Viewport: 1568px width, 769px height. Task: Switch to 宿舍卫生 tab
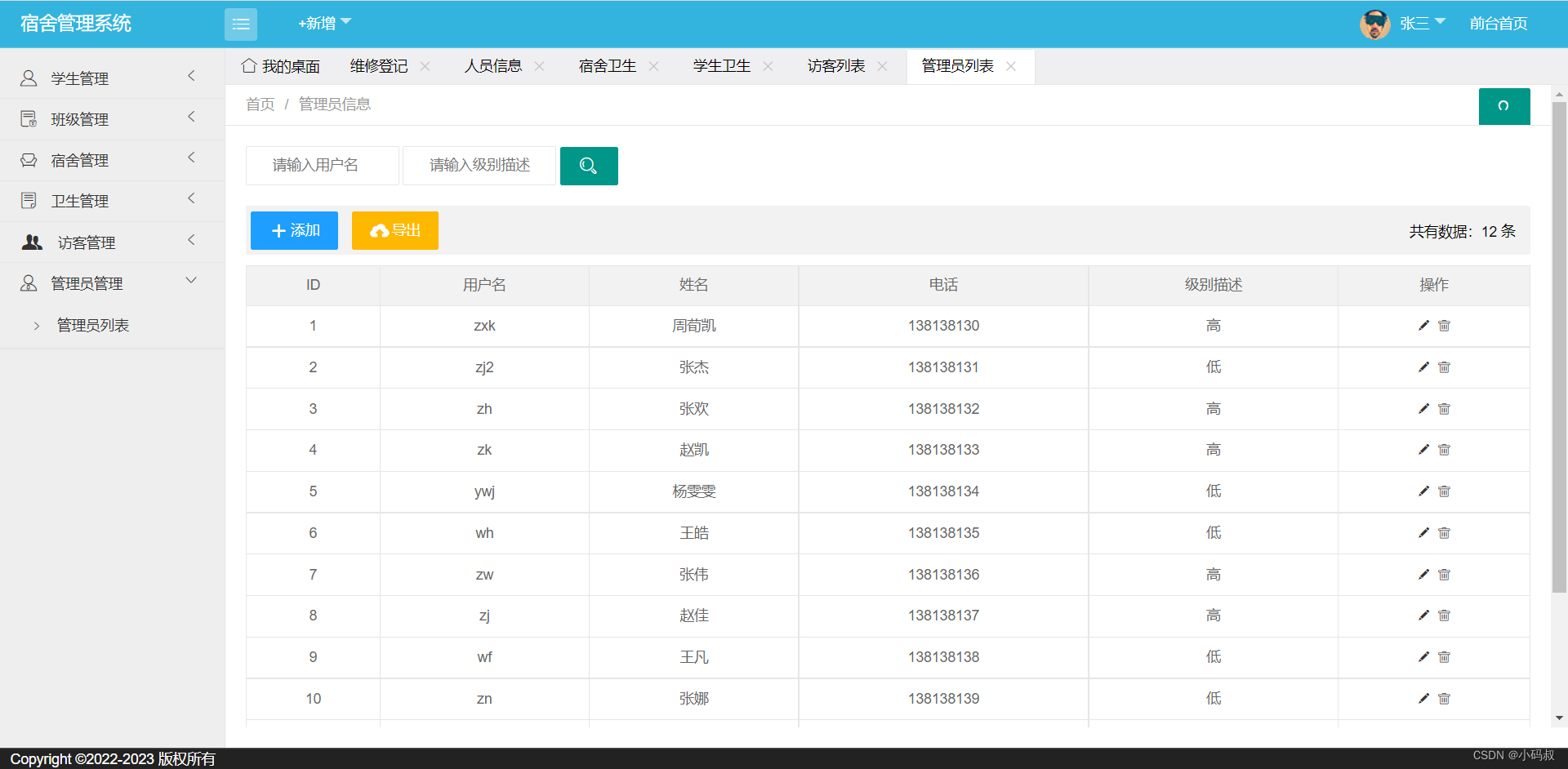pos(608,66)
